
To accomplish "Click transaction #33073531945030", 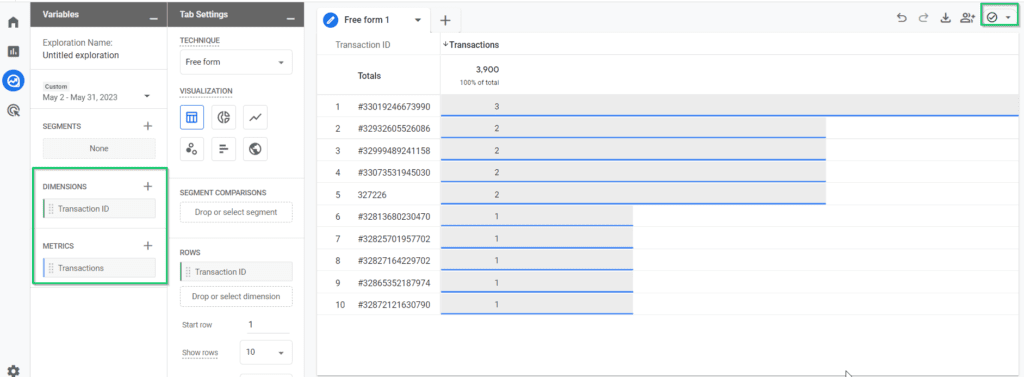I will pos(394,173).
